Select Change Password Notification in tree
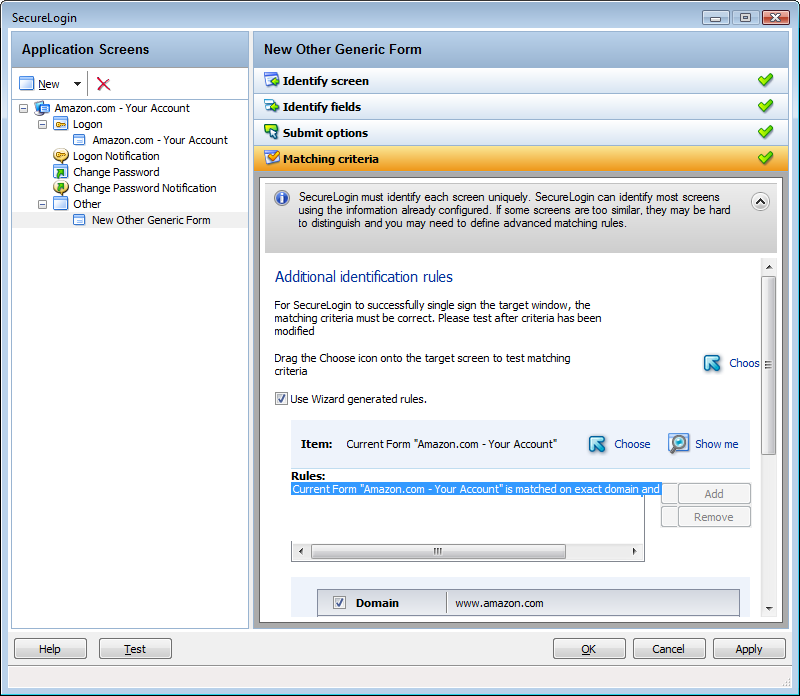 tap(144, 188)
